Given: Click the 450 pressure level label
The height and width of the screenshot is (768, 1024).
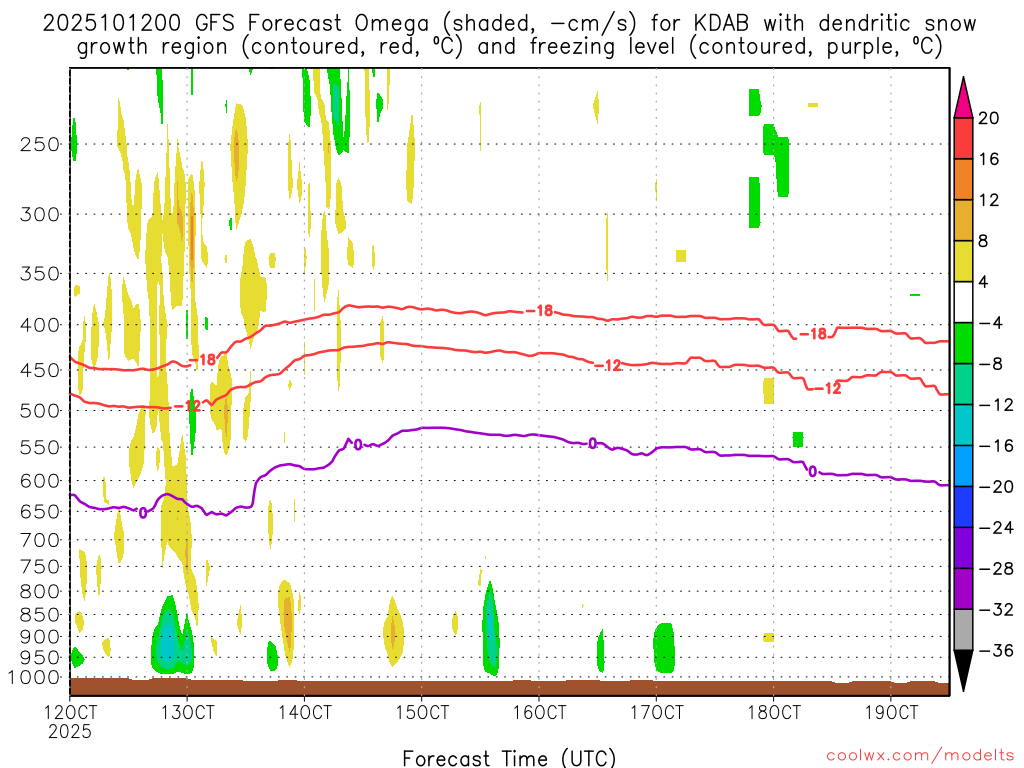Looking at the screenshot, I should click(40, 370).
